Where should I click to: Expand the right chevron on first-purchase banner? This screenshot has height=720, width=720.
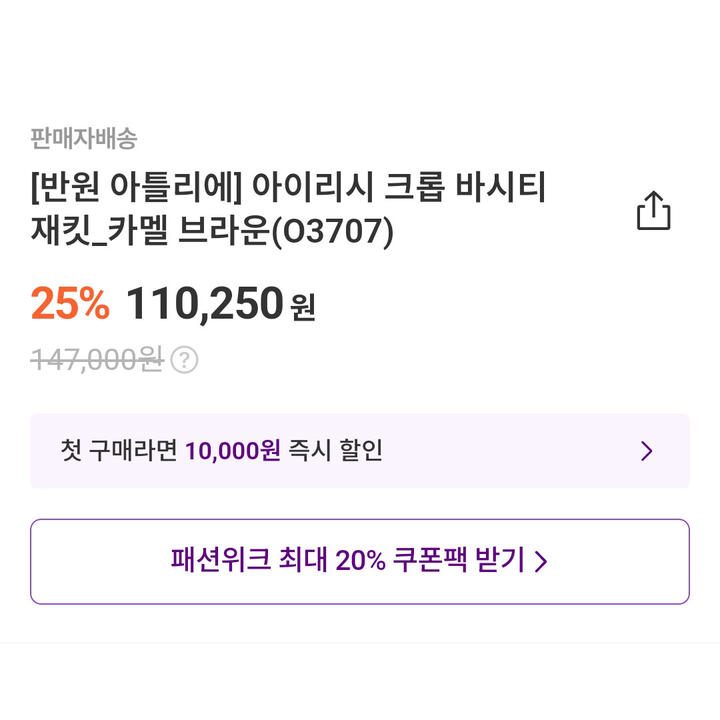(x=647, y=451)
